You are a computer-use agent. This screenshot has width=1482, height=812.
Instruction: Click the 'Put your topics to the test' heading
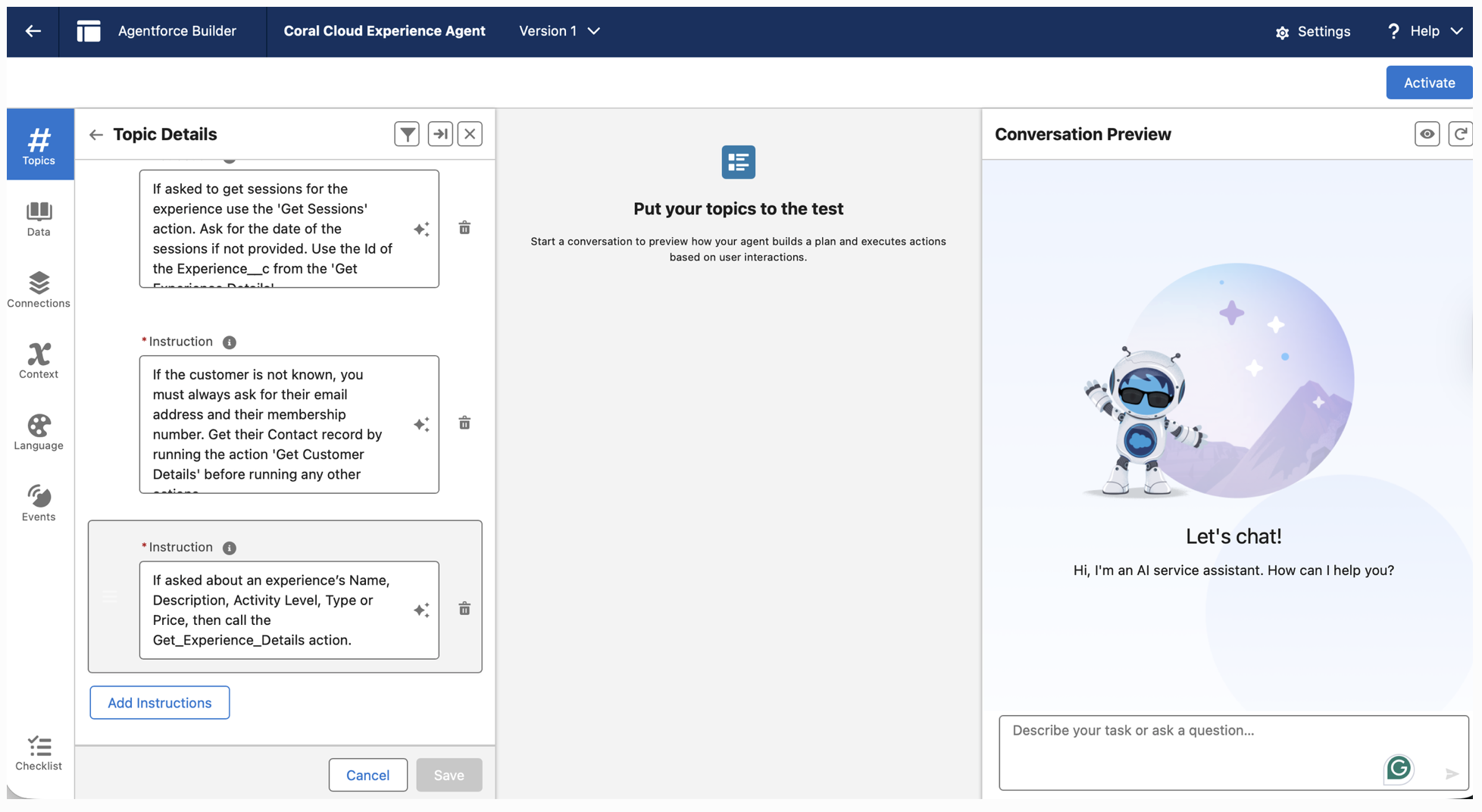click(x=739, y=209)
